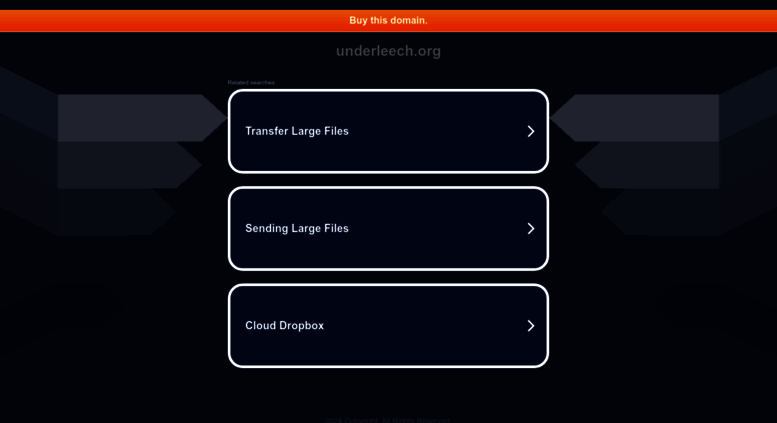Click the gray arrow graphic left of cards
The width and height of the screenshot is (777, 423).
coord(139,118)
